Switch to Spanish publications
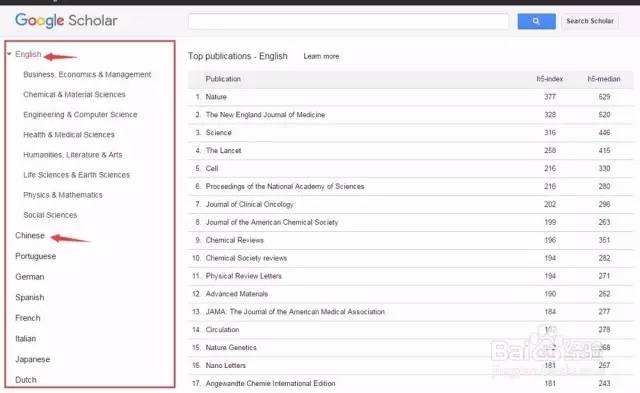The image size is (640, 393). [29, 298]
